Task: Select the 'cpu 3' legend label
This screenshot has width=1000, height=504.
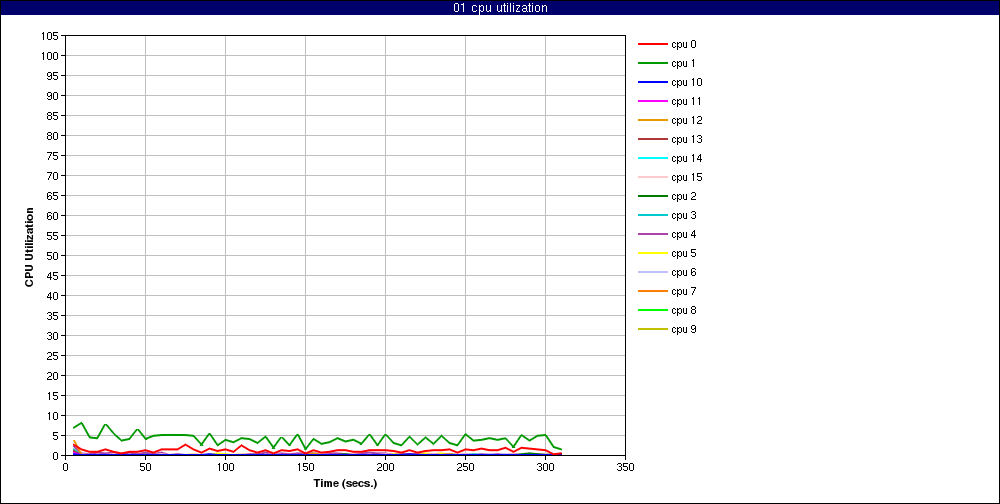Action: click(x=684, y=215)
